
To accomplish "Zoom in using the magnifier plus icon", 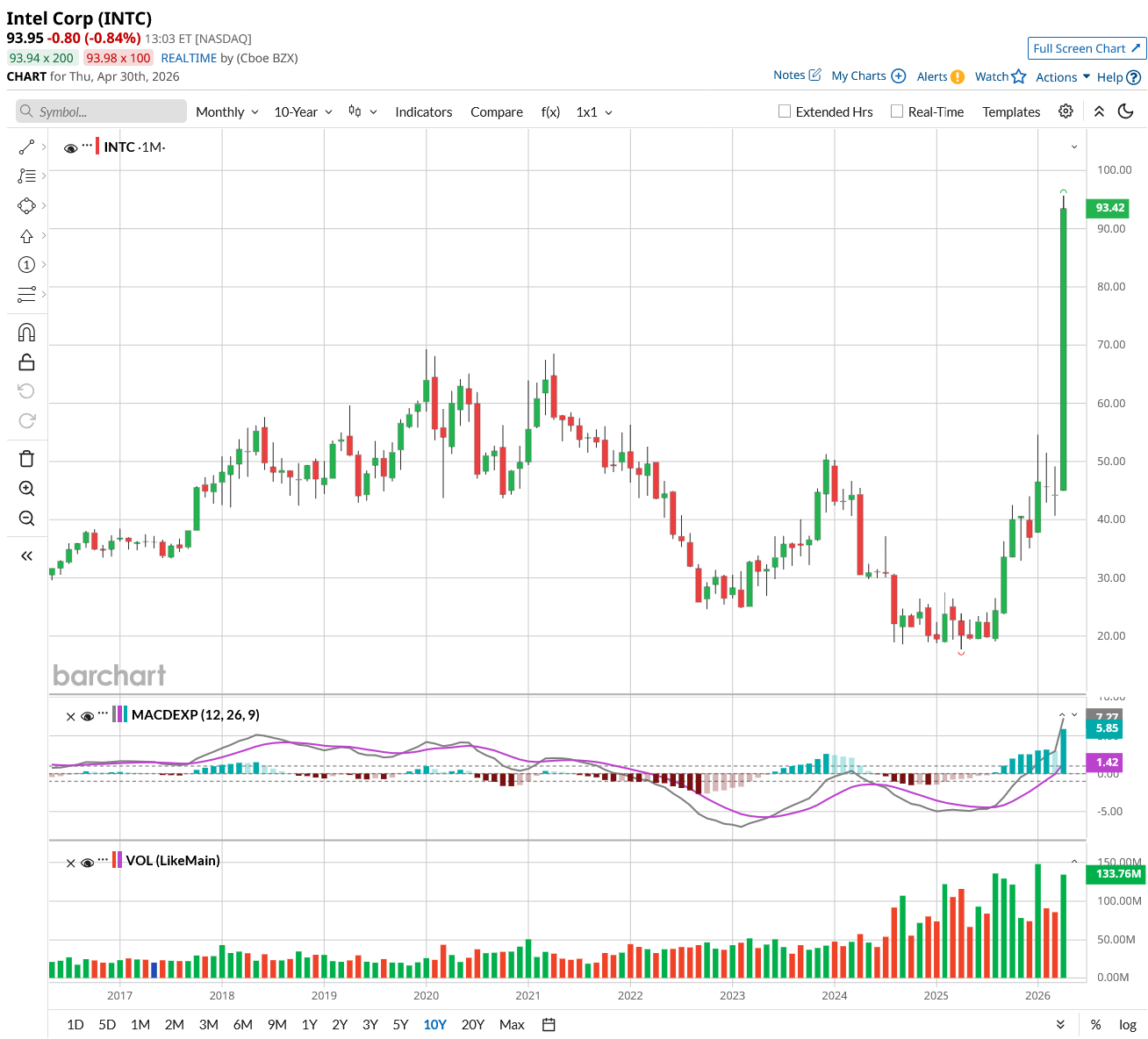I will pyautogui.click(x=26, y=489).
